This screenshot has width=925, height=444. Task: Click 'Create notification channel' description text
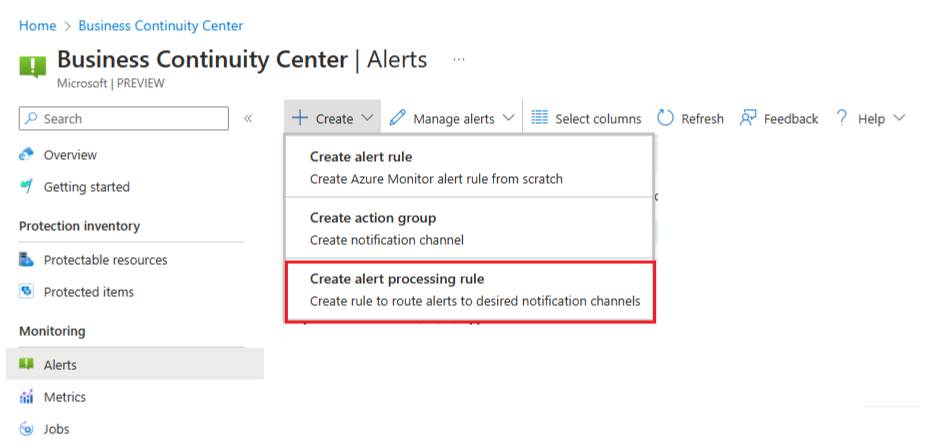click(386, 239)
